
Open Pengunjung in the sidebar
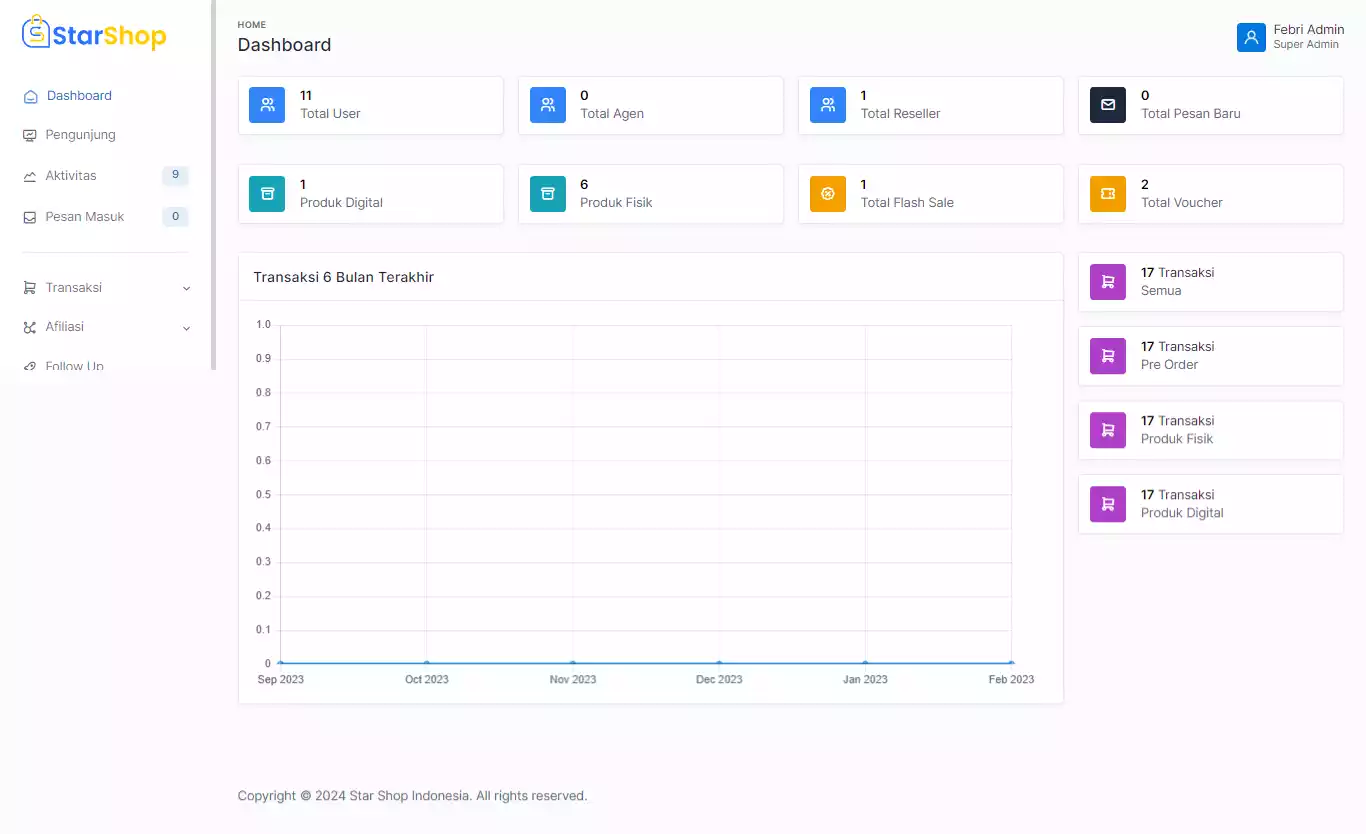click(80, 135)
